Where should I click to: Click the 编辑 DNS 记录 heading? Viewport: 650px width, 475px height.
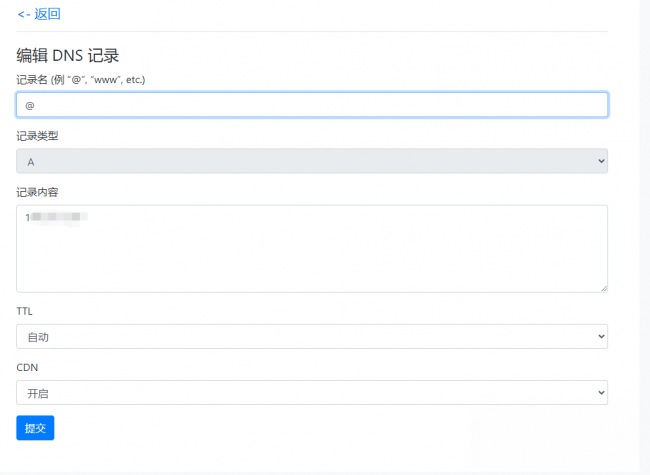(x=68, y=56)
